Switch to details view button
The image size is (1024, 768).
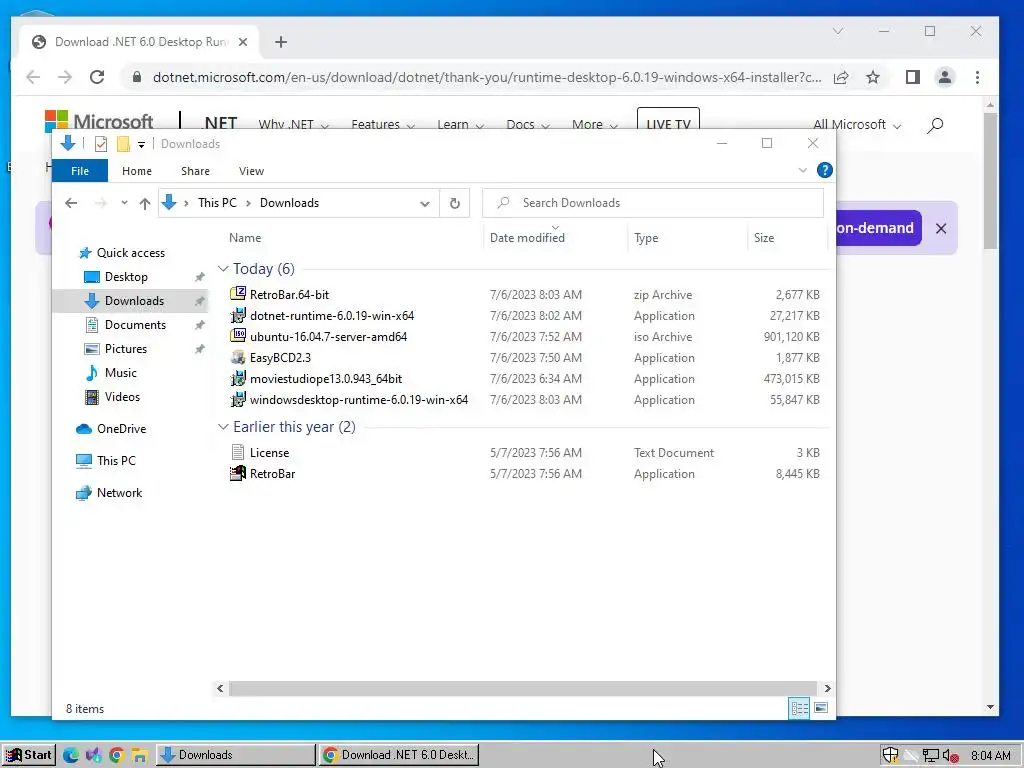click(x=799, y=708)
